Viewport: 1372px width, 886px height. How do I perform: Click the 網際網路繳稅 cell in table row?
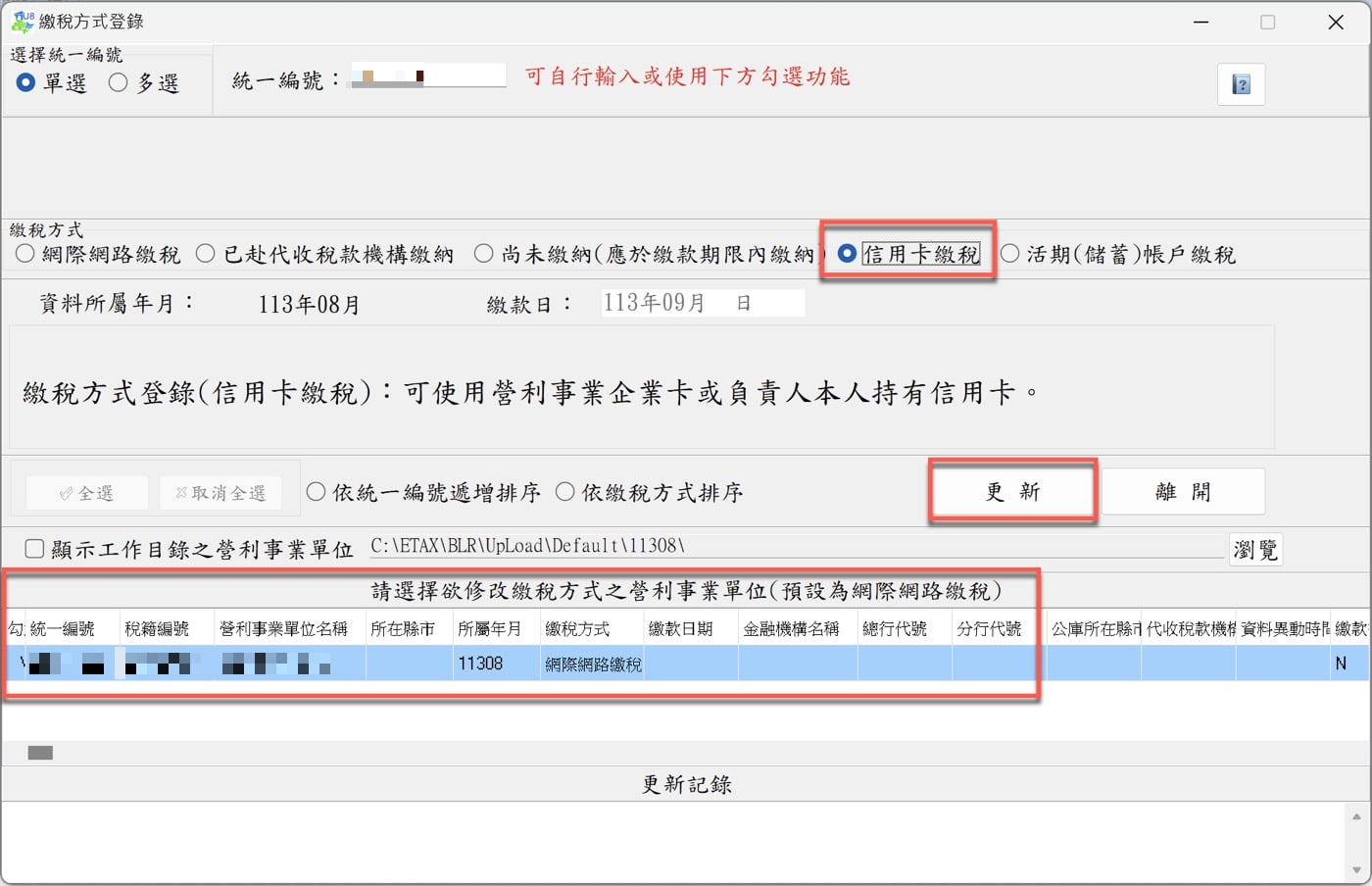[x=592, y=664]
